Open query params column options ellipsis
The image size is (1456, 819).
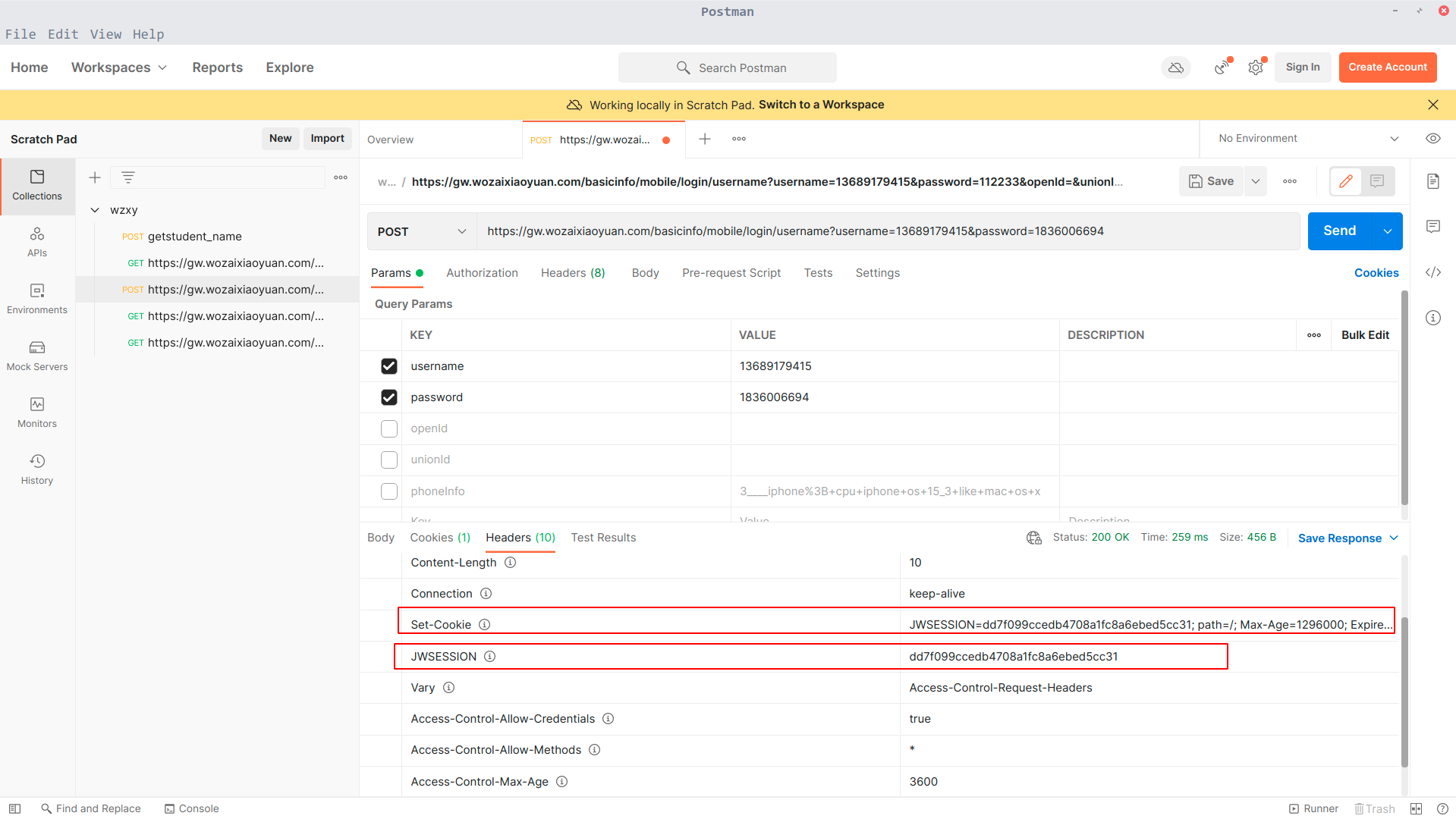click(x=1314, y=335)
